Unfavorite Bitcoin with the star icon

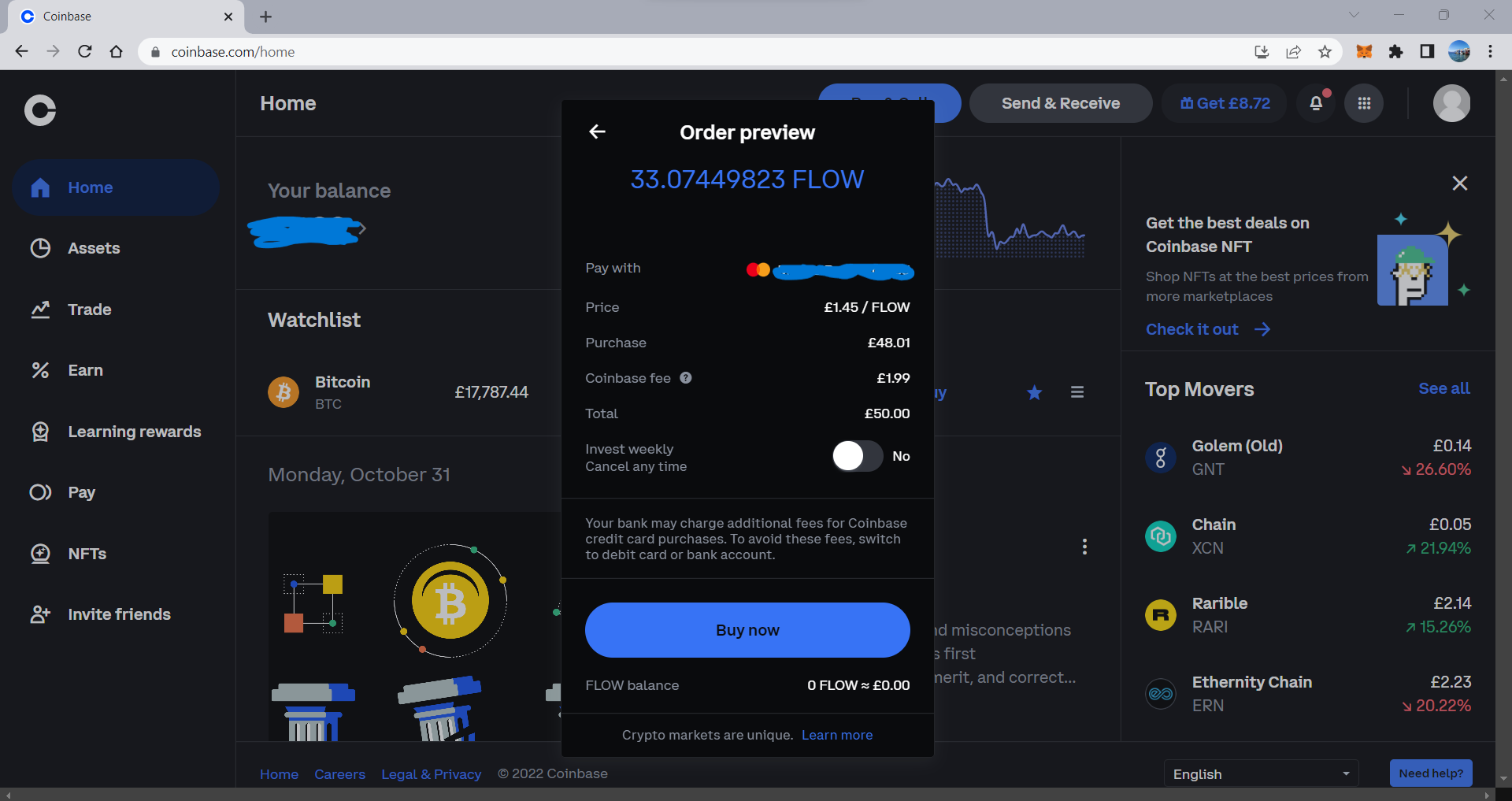point(1035,392)
